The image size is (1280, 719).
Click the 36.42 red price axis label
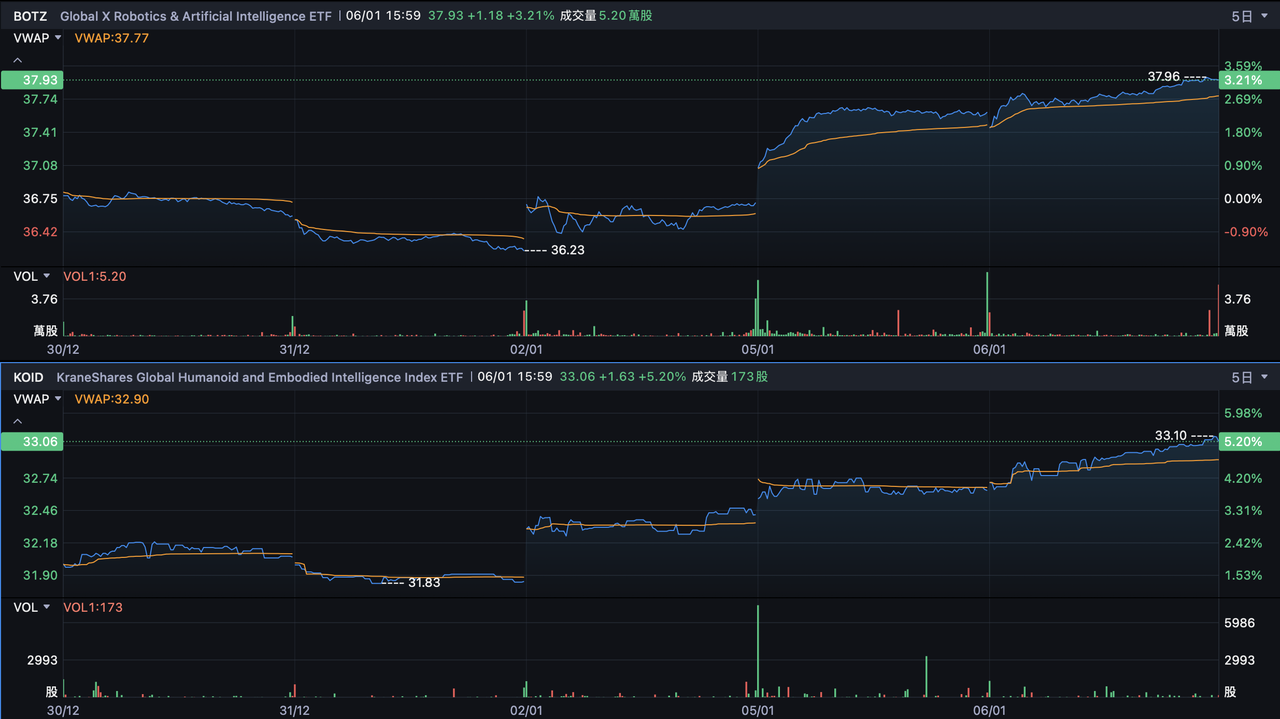click(x=40, y=232)
